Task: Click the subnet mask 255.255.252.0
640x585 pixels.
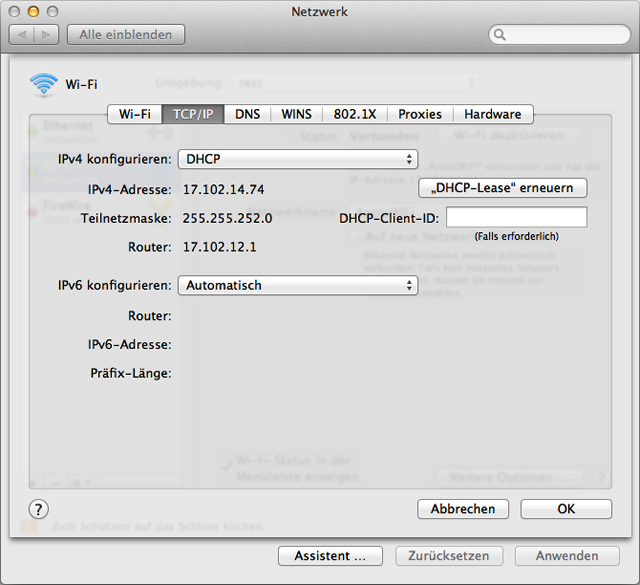Action: pos(227,218)
